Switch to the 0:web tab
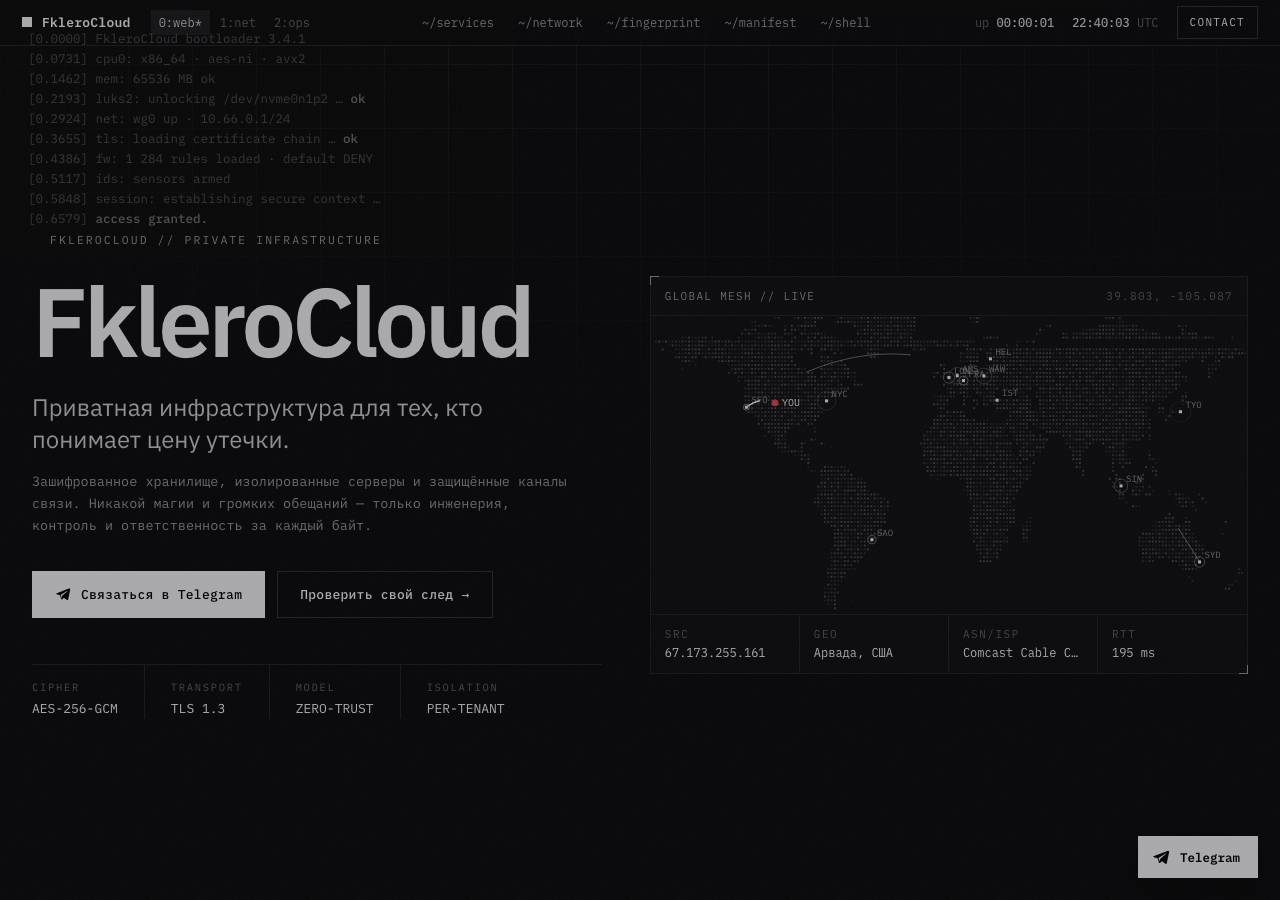Screen dimensions: 1280x900 pos(180,23)
